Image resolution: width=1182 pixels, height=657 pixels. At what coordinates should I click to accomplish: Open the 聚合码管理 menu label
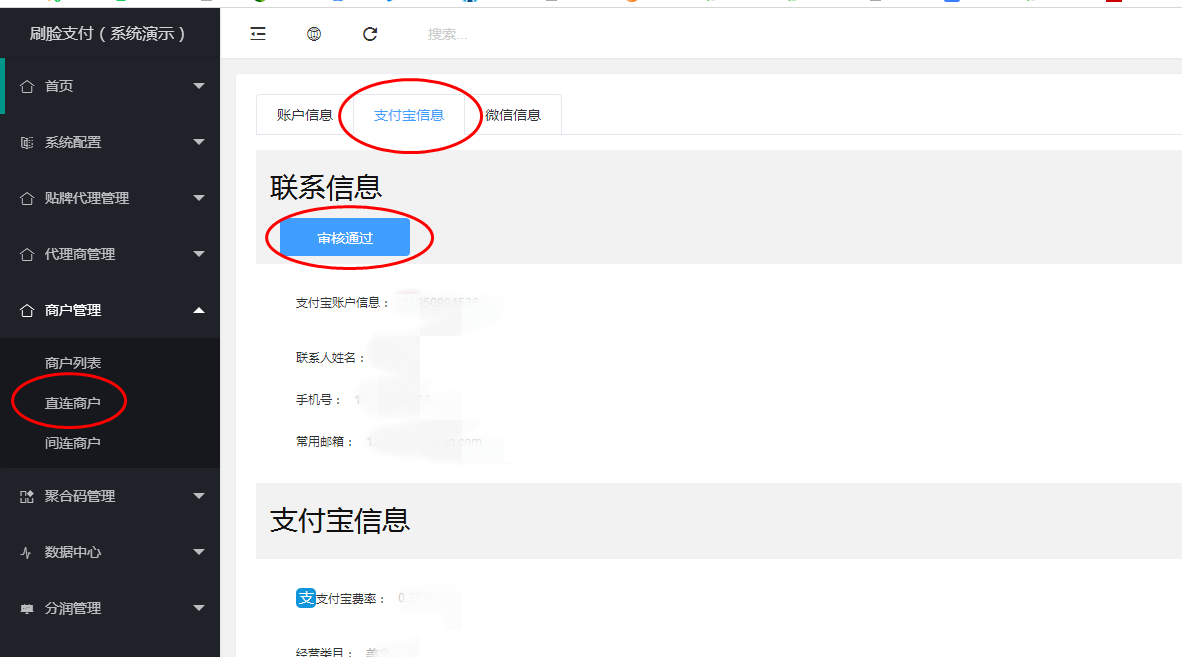click(x=80, y=496)
